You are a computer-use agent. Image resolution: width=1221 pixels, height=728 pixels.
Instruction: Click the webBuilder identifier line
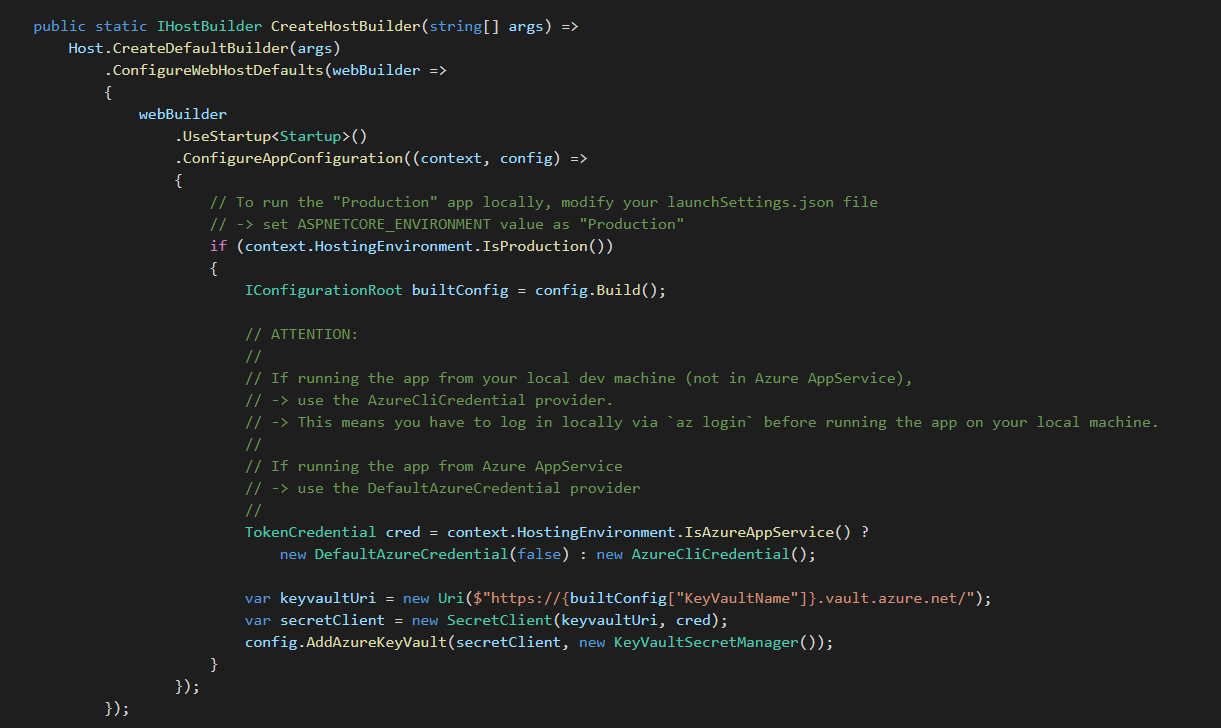[183, 114]
